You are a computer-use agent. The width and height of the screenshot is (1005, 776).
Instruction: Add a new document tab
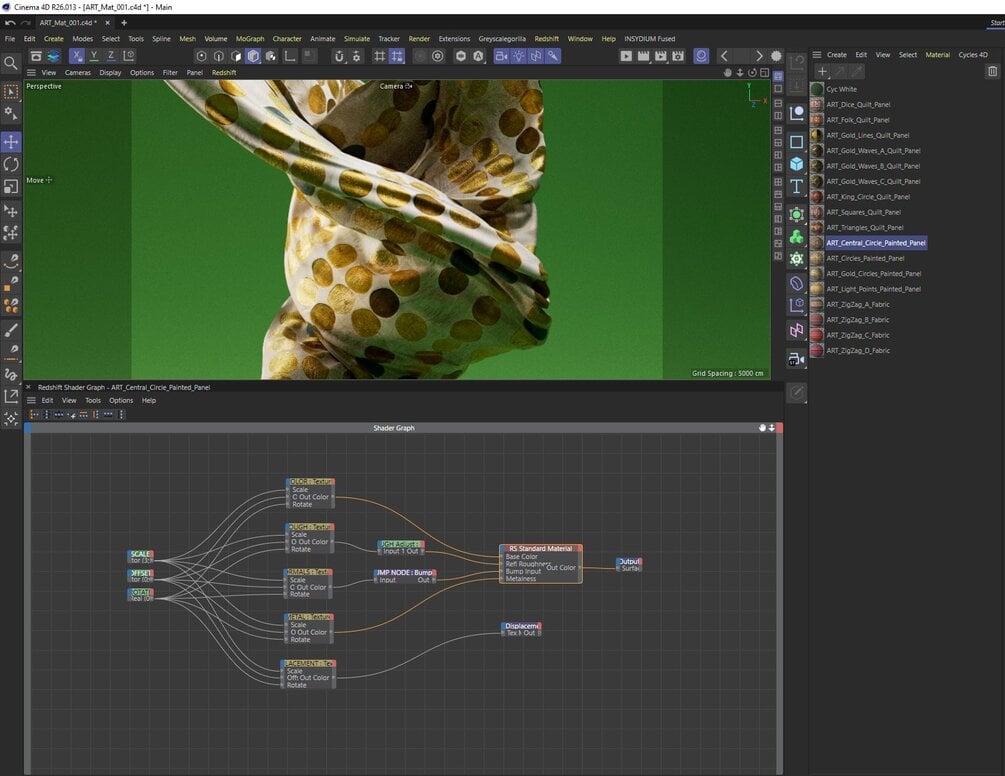pyautogui.click(x=124, y=22)
